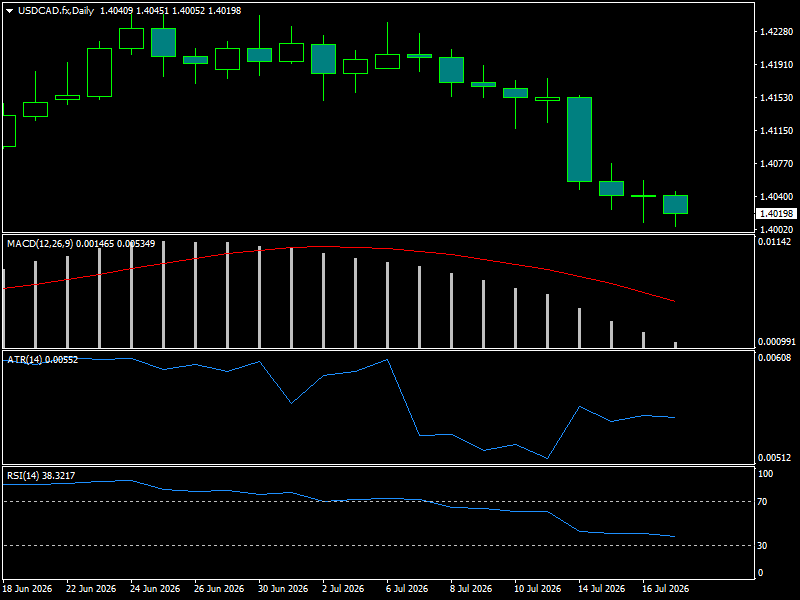Click the 24 Jun 2026 date label
The width and height of the screenshot is (800, 600).
[x=155, y=589]
